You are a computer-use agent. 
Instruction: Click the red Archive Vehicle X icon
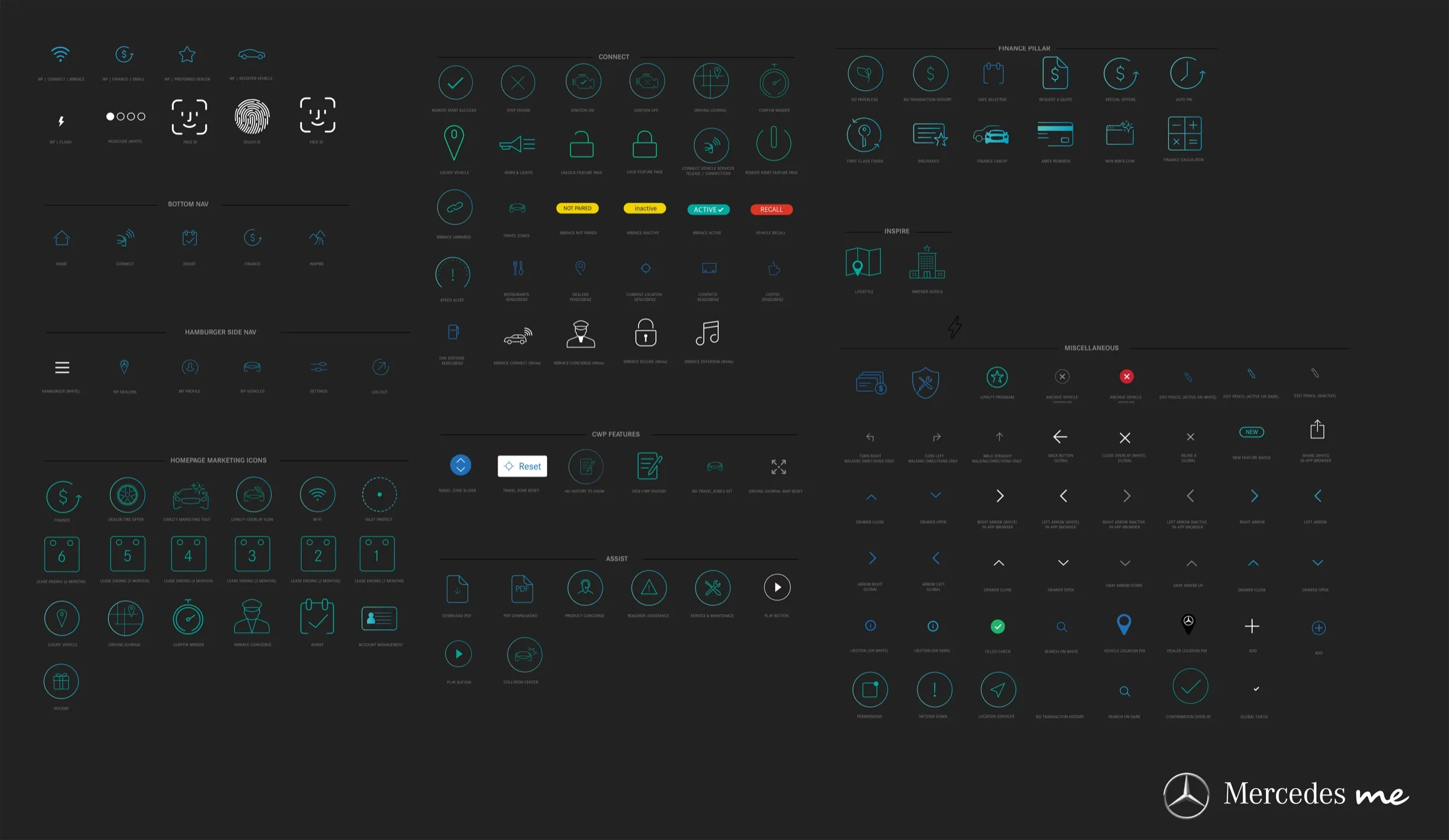pyautogui.click(x=1127, y=377)
